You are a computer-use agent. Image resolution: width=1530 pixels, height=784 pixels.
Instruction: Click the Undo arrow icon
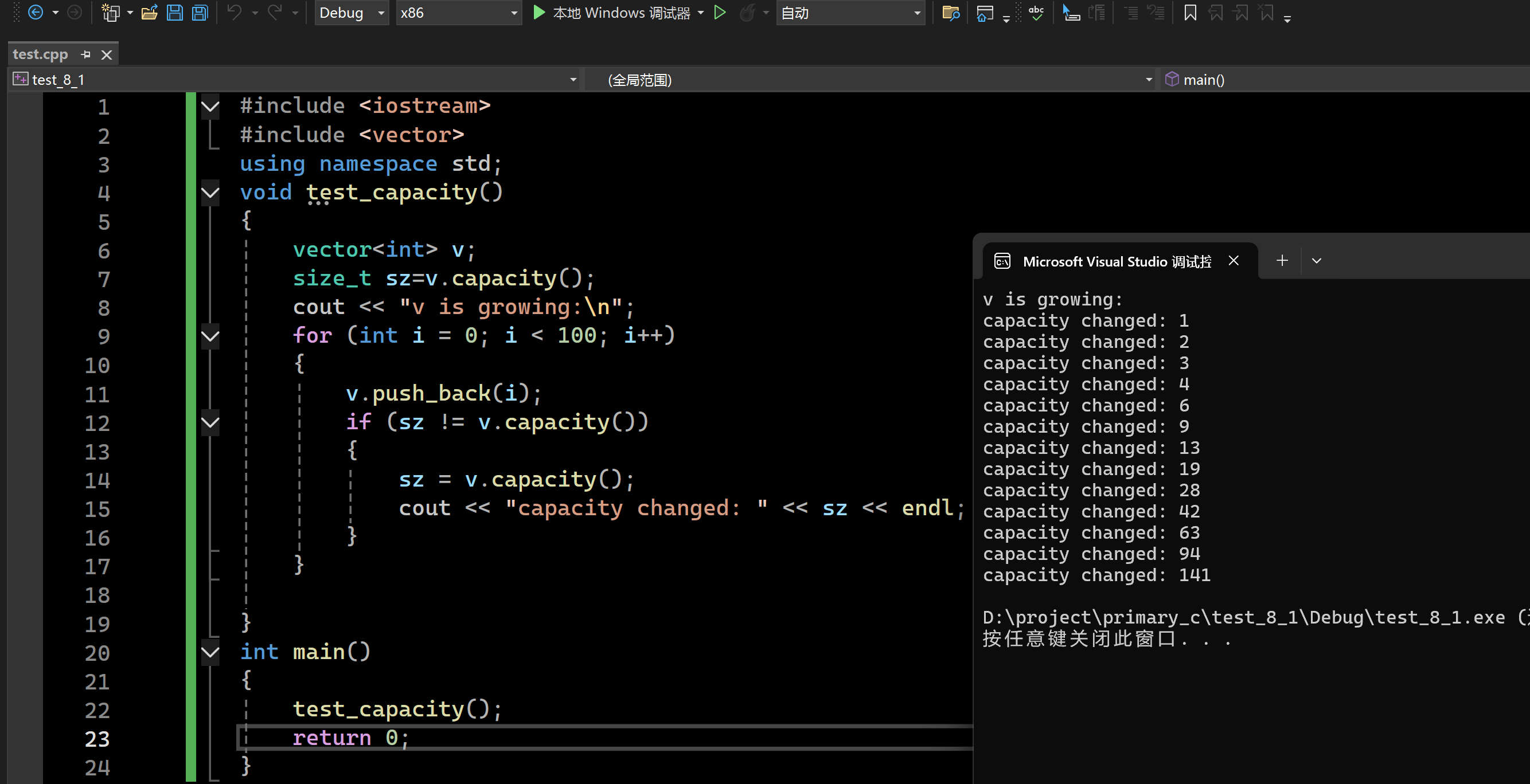[x=235, y=13]
